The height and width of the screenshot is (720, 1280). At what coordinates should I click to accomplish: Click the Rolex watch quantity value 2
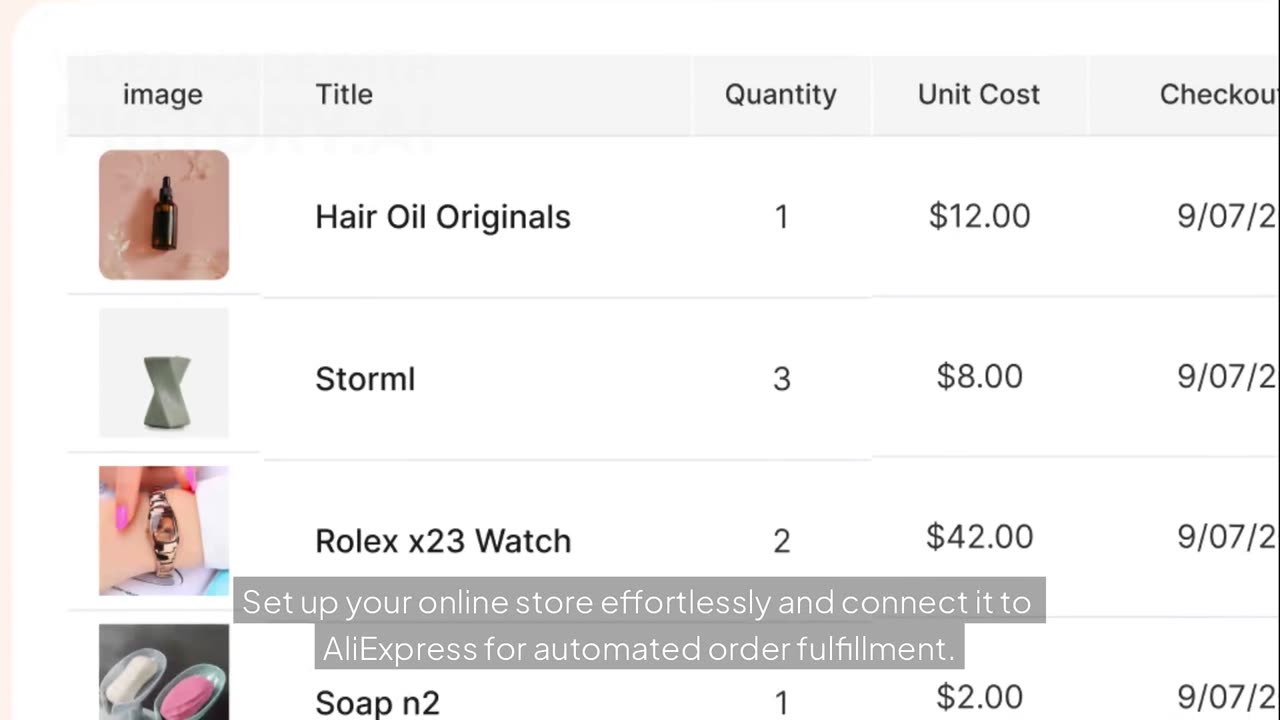click(x=782, y=541)
